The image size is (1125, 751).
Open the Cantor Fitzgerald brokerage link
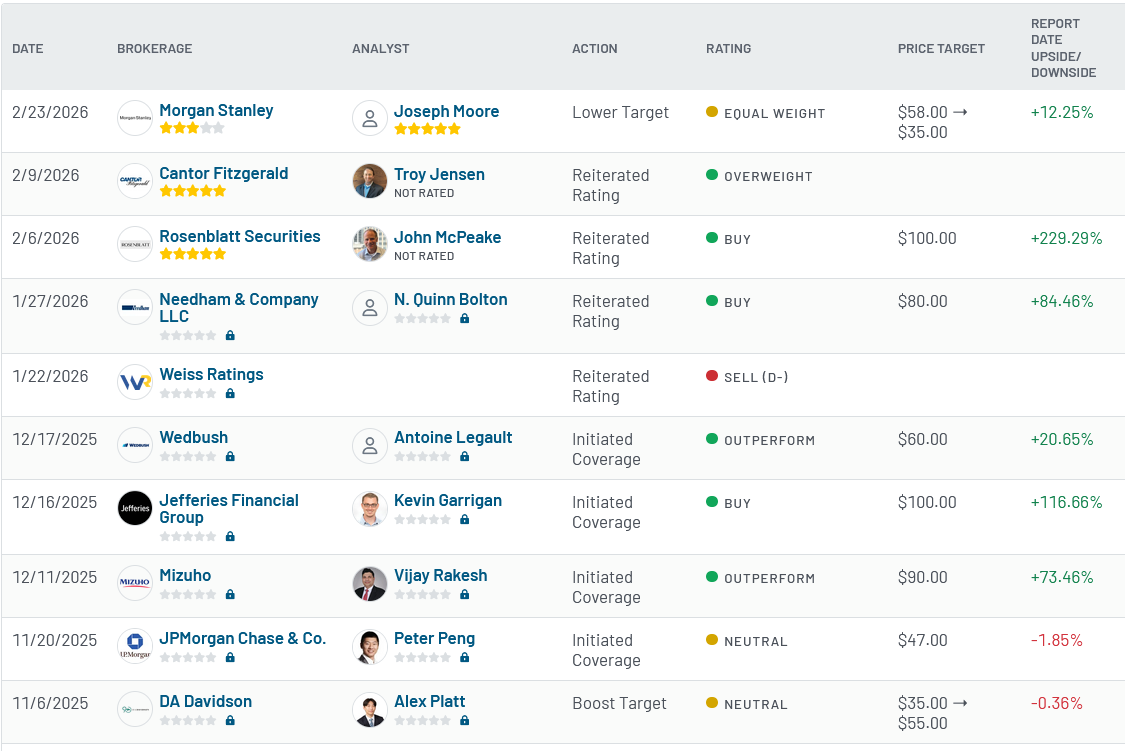click(224, 174)
